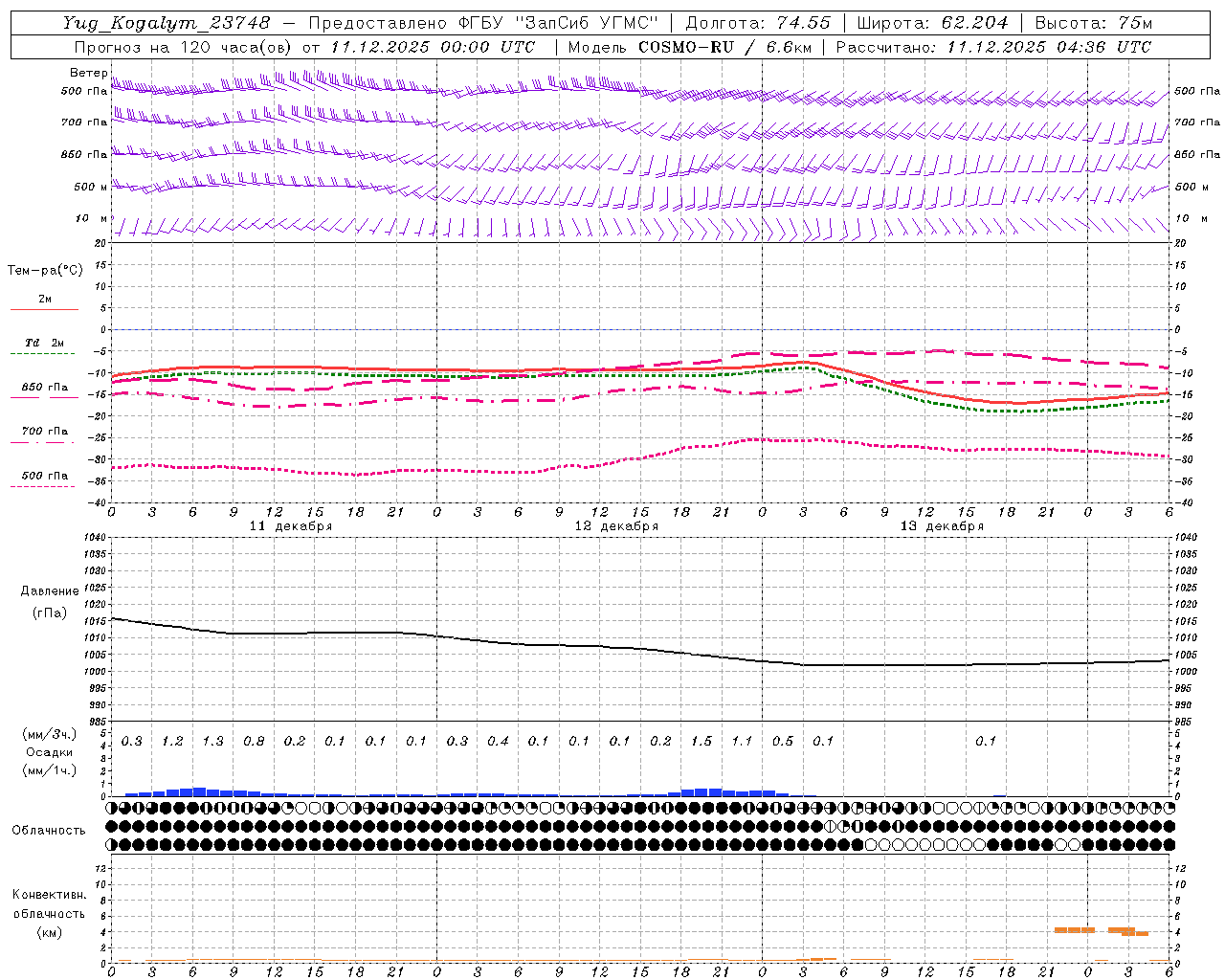The image size is (1225, 980).
Task: Click the 0.8 precipitation value
Action: pyautogui.click(x=254, y=741)
